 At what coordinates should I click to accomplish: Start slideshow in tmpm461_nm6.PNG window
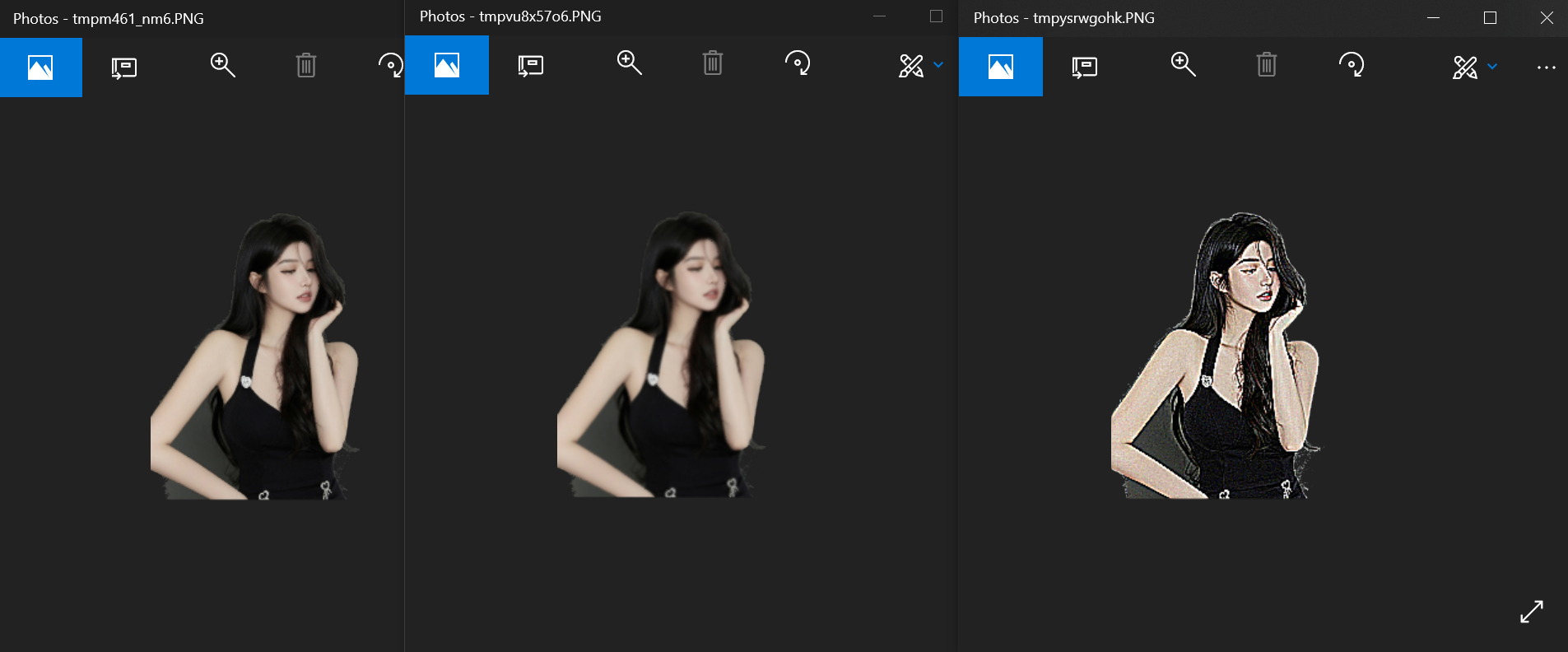click(x=124, y=67)
